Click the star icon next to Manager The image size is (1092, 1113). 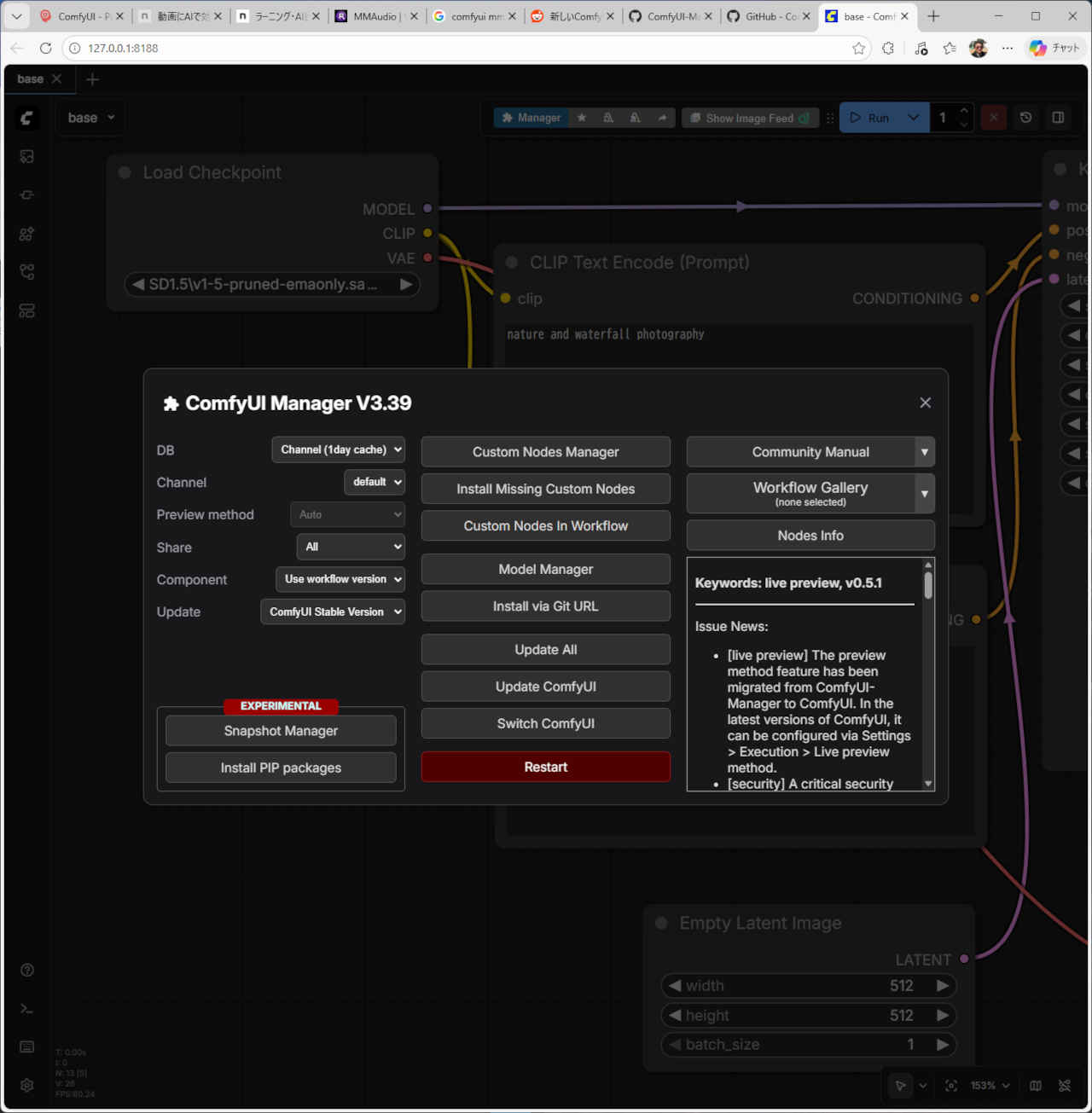point(582,118)
